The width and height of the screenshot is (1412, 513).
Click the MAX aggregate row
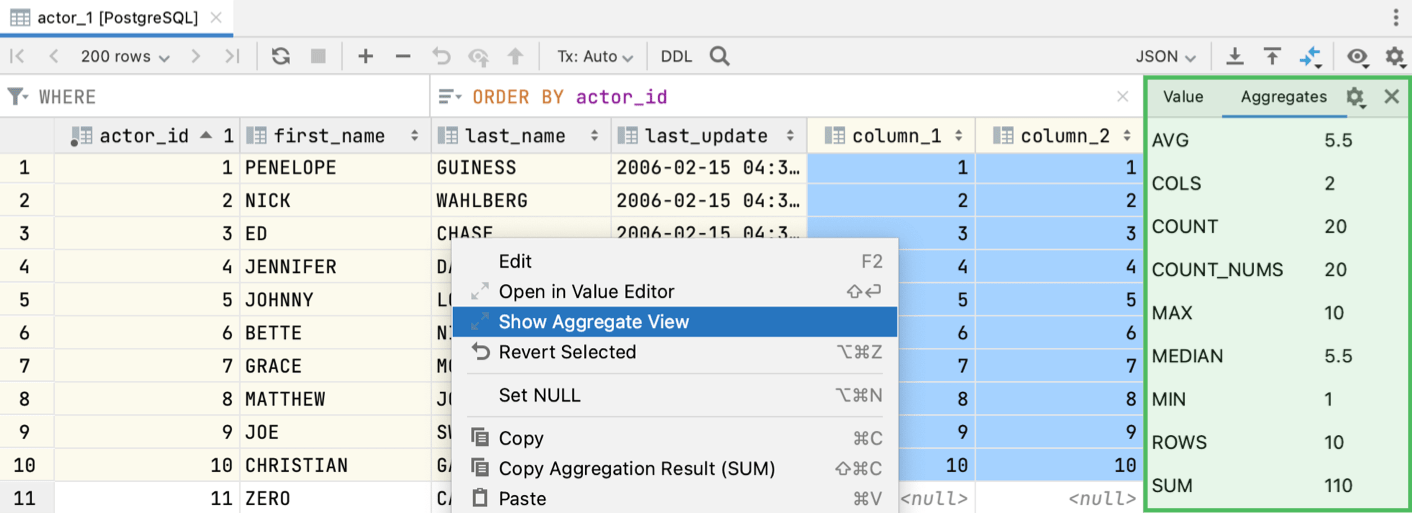click(x=1277, y=313)
